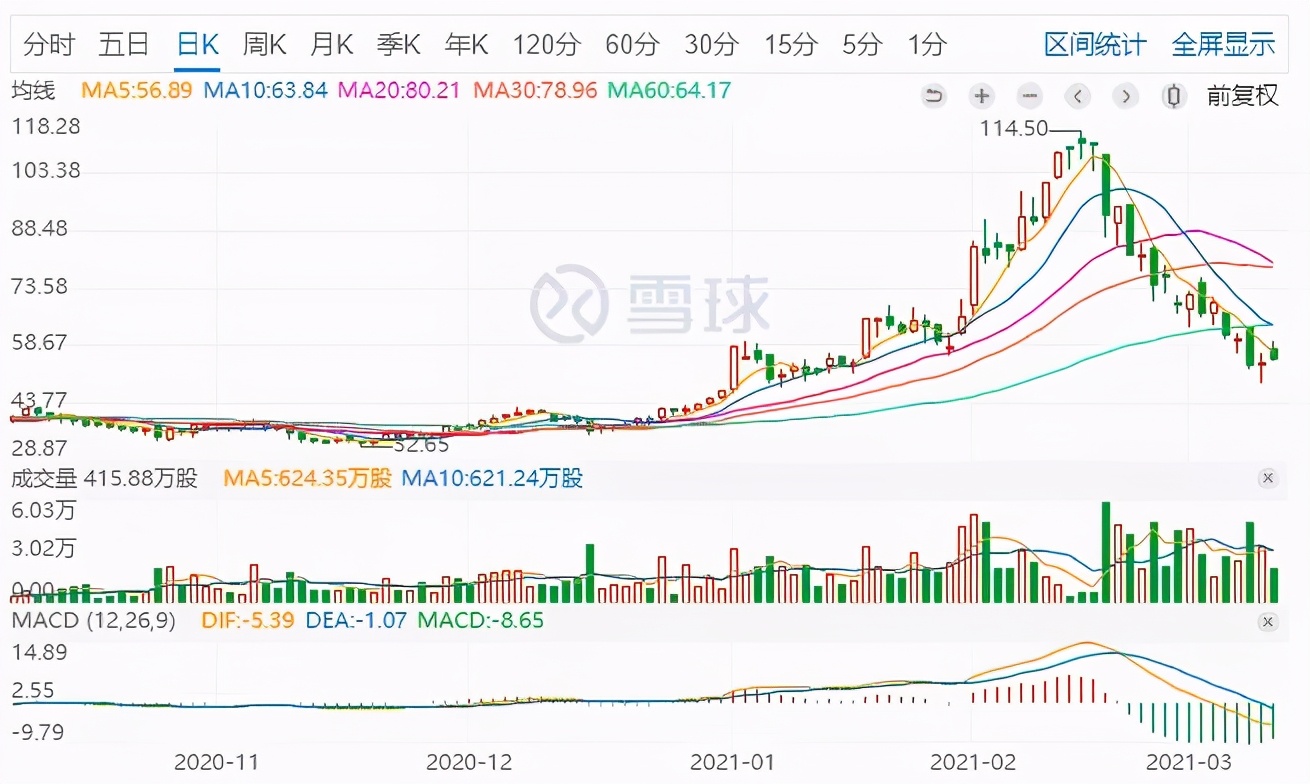
Task: Click the right arrow to pan chart forward
Action: coord(1125,96)
